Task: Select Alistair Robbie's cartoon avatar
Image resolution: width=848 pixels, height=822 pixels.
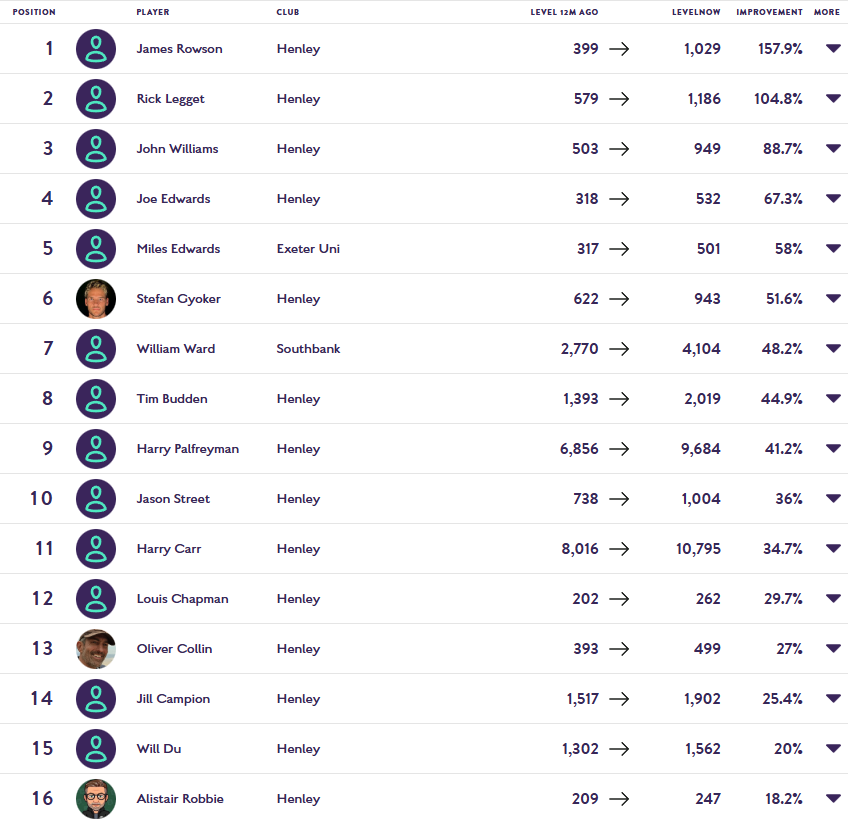Action: click(x=96, y=799)
